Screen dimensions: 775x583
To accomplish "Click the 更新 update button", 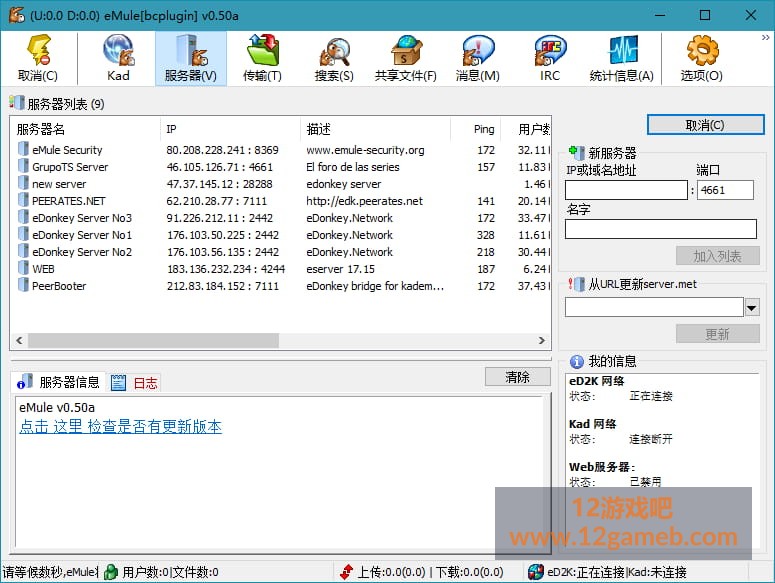I will 718,334.
